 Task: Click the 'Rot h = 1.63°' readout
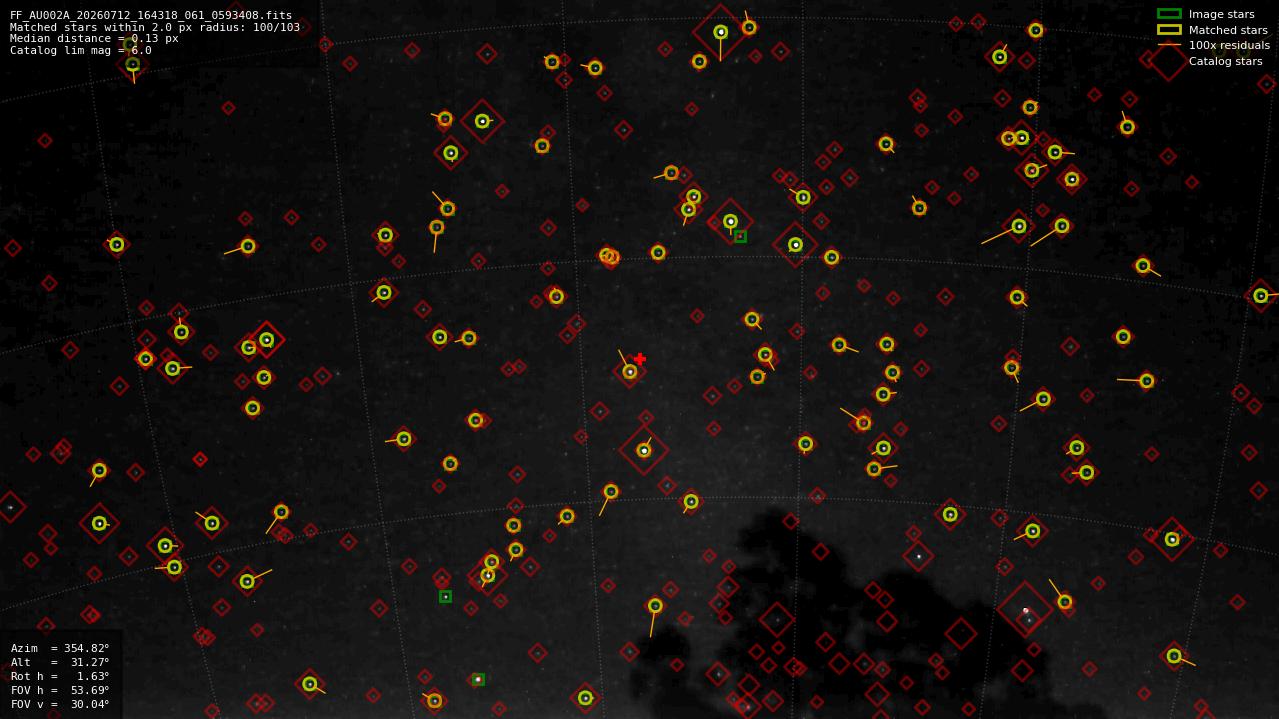[60, 676]
